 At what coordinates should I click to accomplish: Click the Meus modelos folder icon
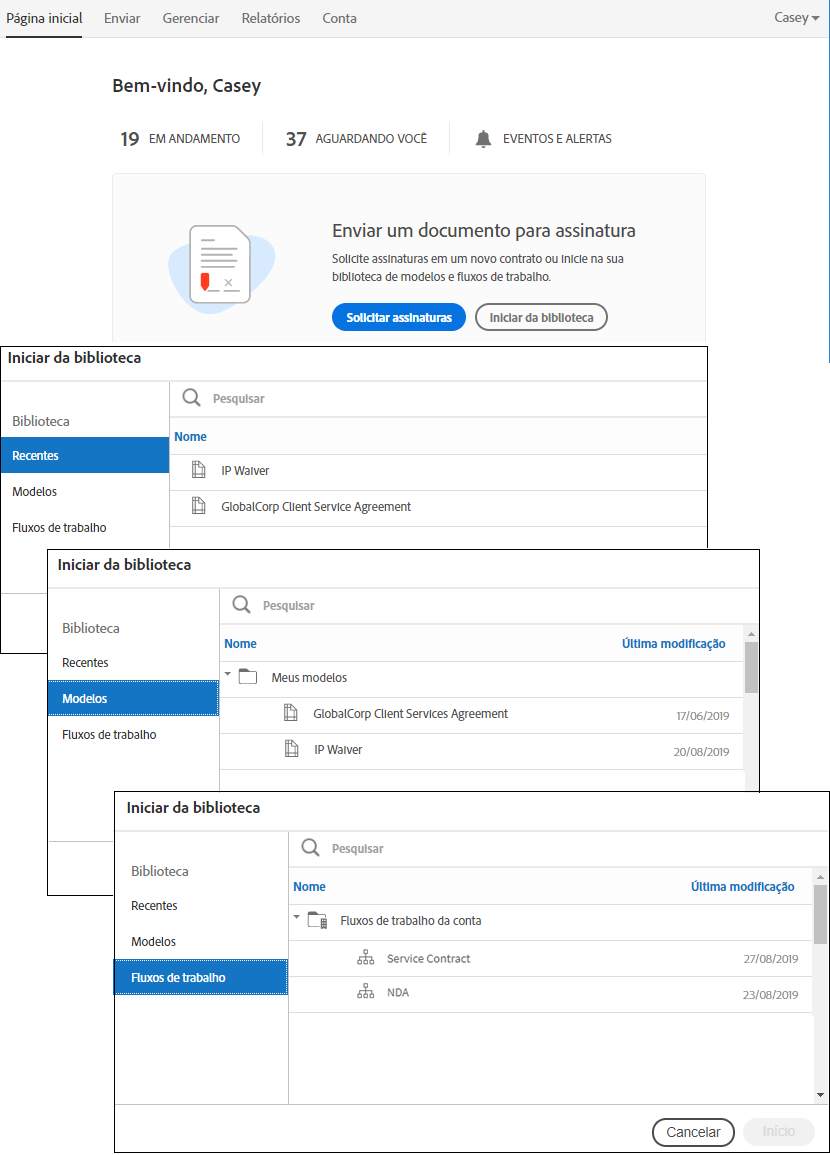click(248, 677)
